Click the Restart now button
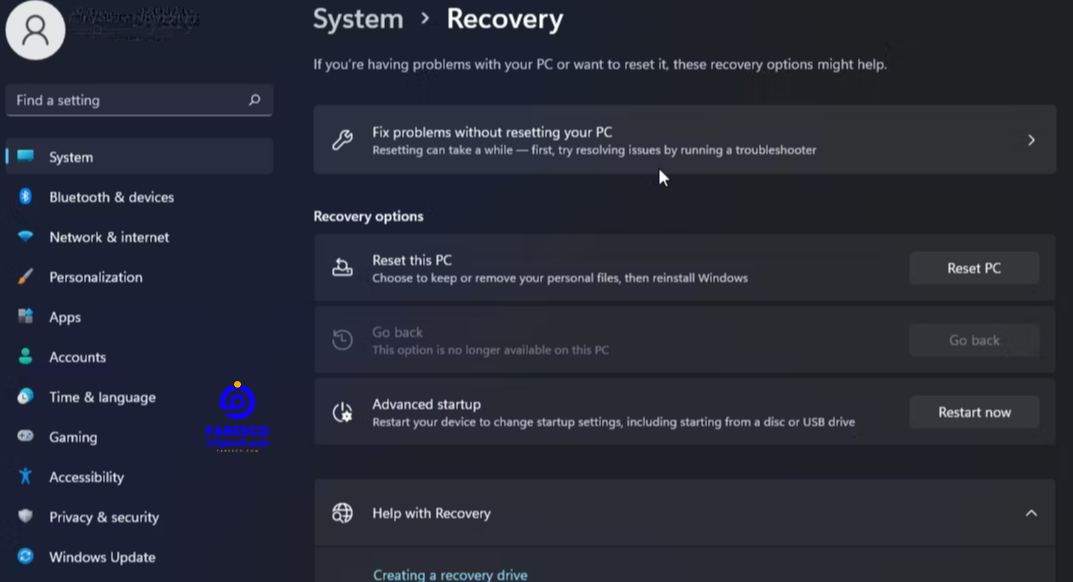The image size is (1073, 582). click(x=974, y=412)
